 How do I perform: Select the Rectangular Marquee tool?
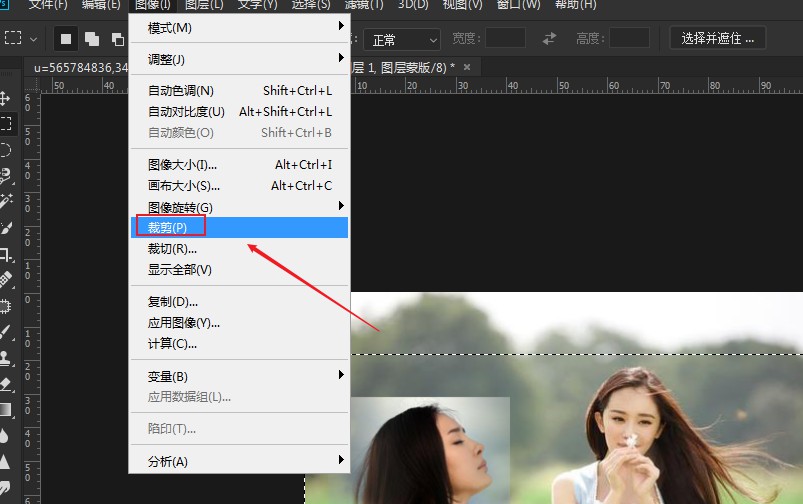tap(6, 124)
